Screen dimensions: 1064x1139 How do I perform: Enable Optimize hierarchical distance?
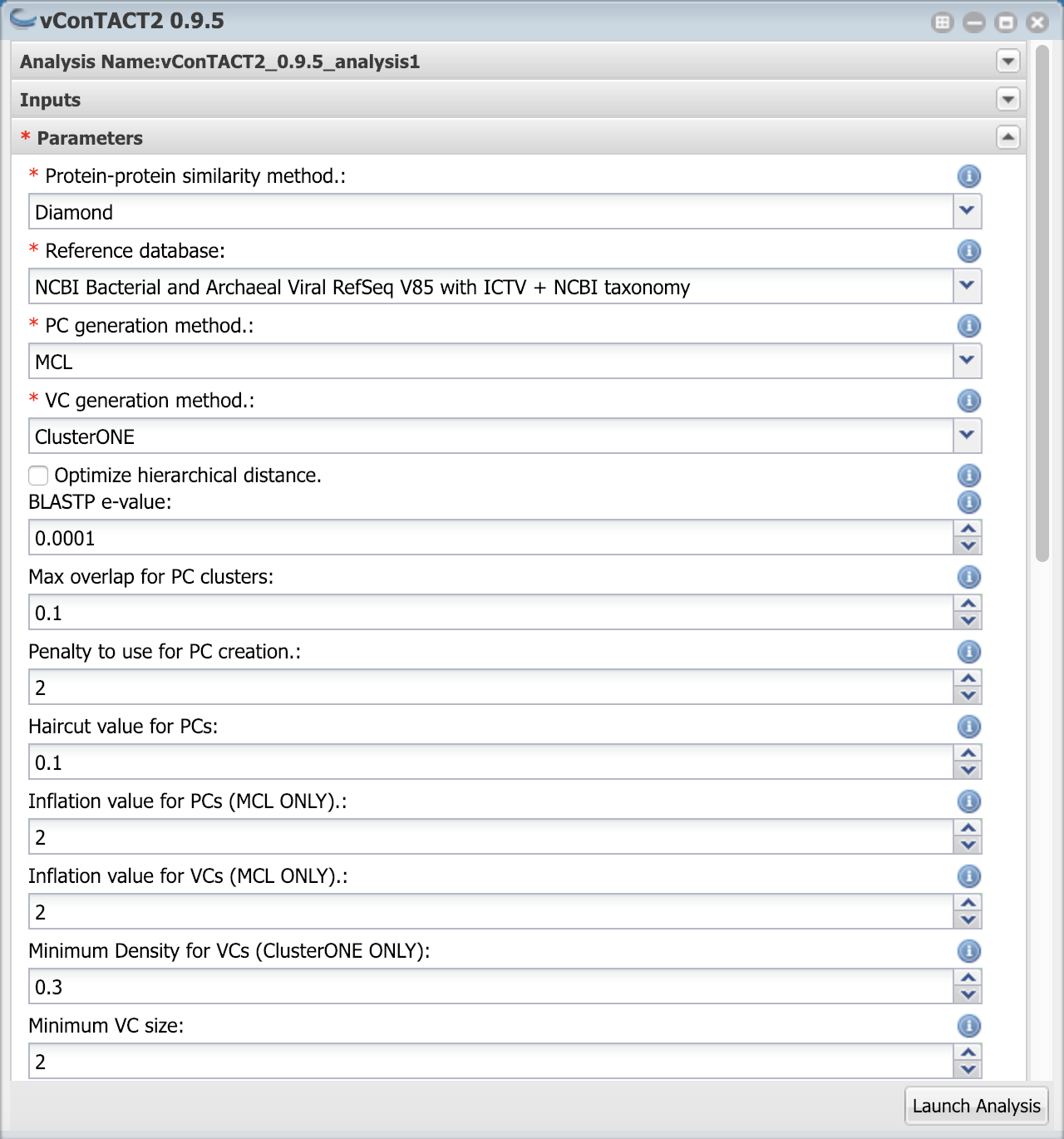38,475
